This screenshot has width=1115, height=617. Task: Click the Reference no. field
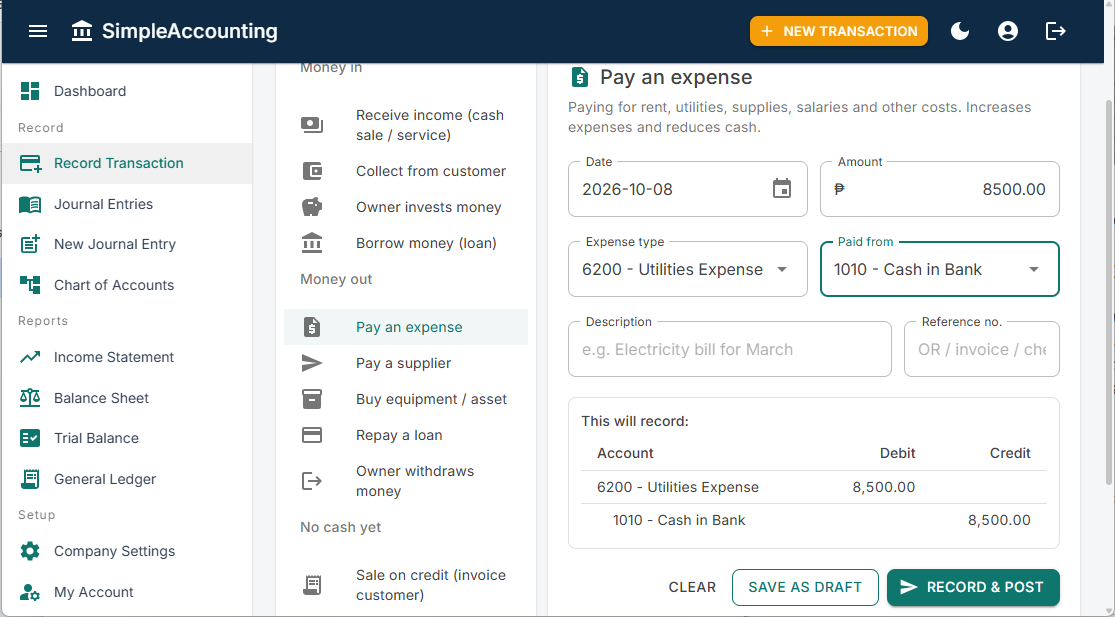click(x=981, y=349)
